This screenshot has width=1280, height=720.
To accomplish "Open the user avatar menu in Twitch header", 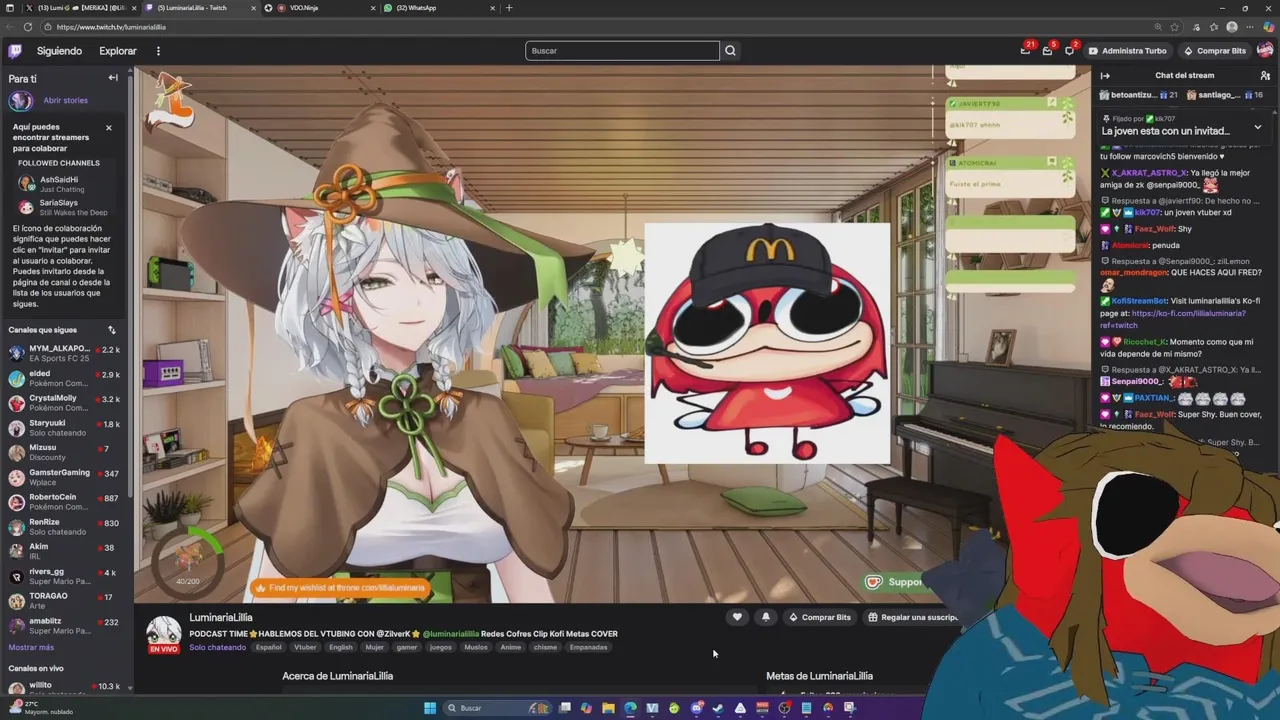I will [1265, 51].
